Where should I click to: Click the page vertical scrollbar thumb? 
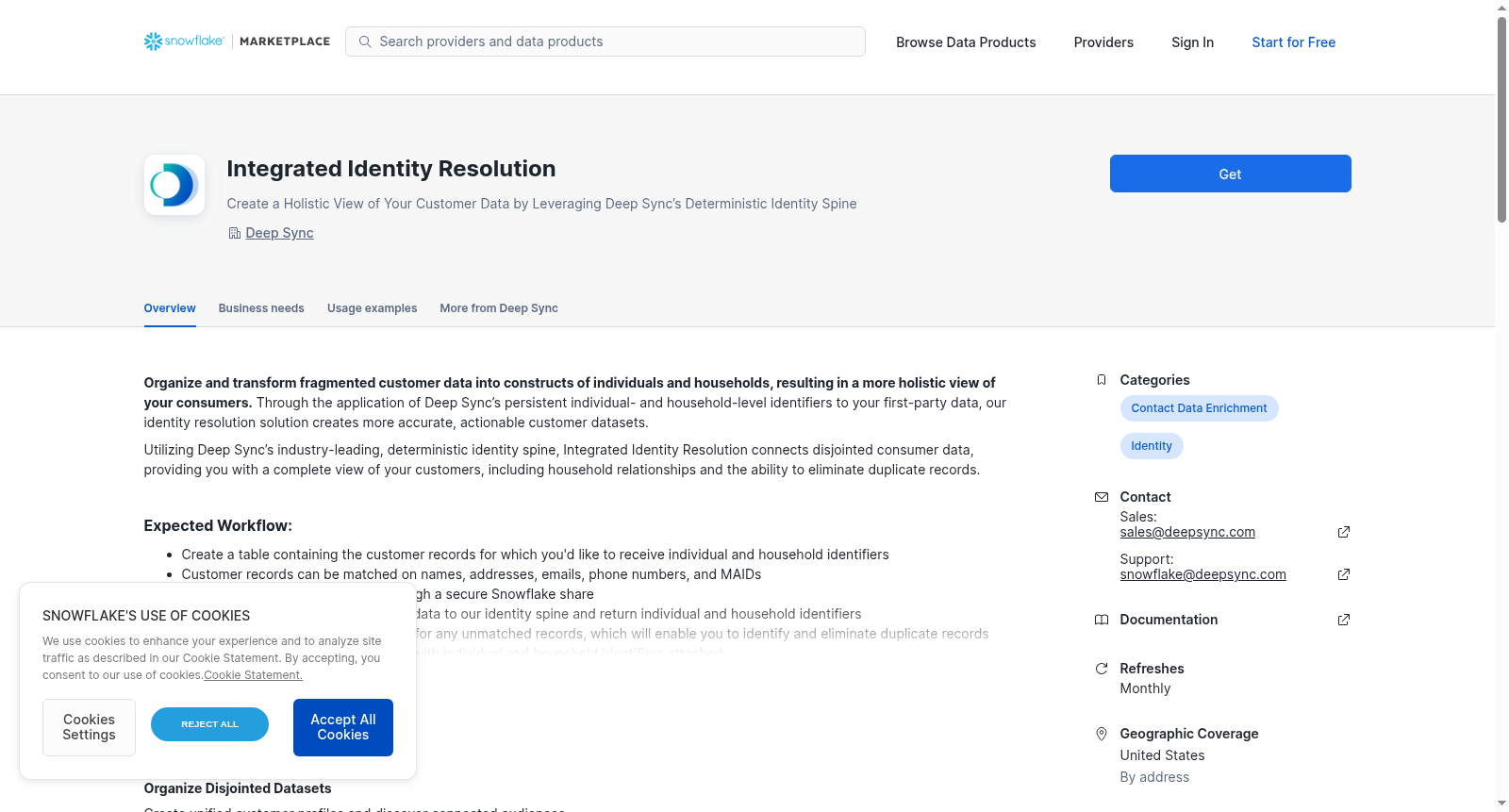1501,119
